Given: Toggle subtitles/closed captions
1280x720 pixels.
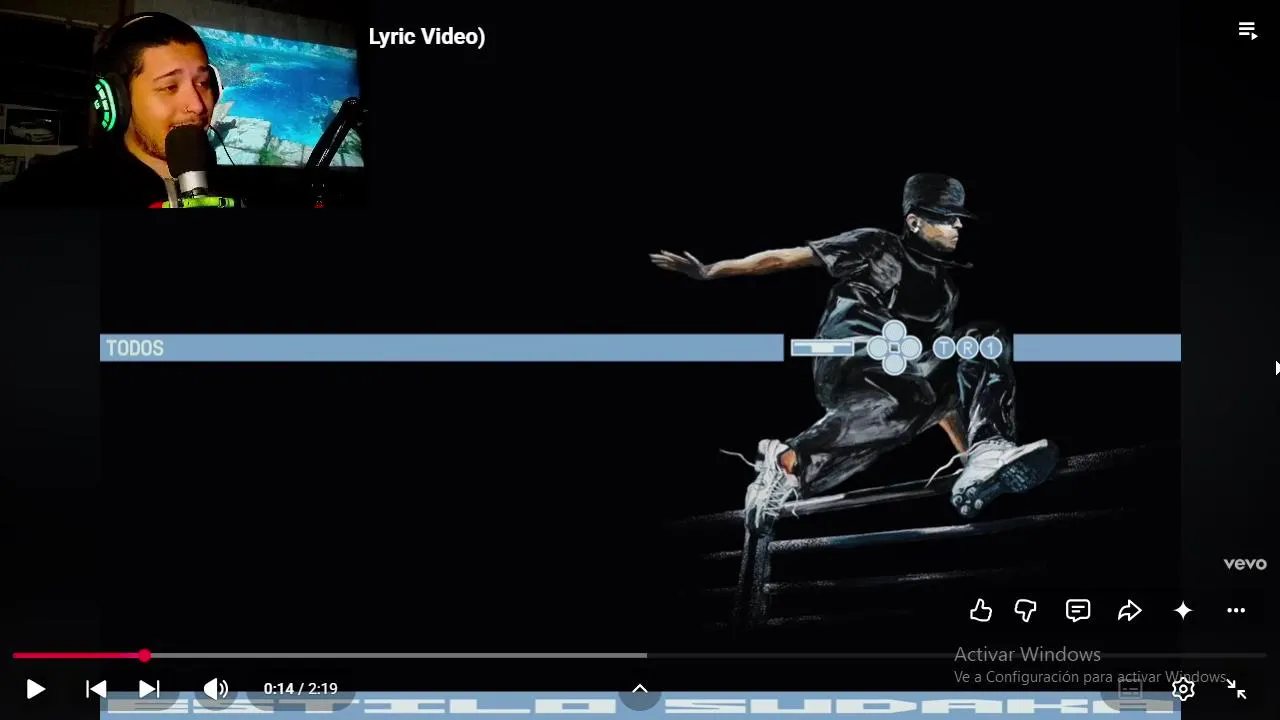Looking at the screenshot, I should (x=1130, y=689).
